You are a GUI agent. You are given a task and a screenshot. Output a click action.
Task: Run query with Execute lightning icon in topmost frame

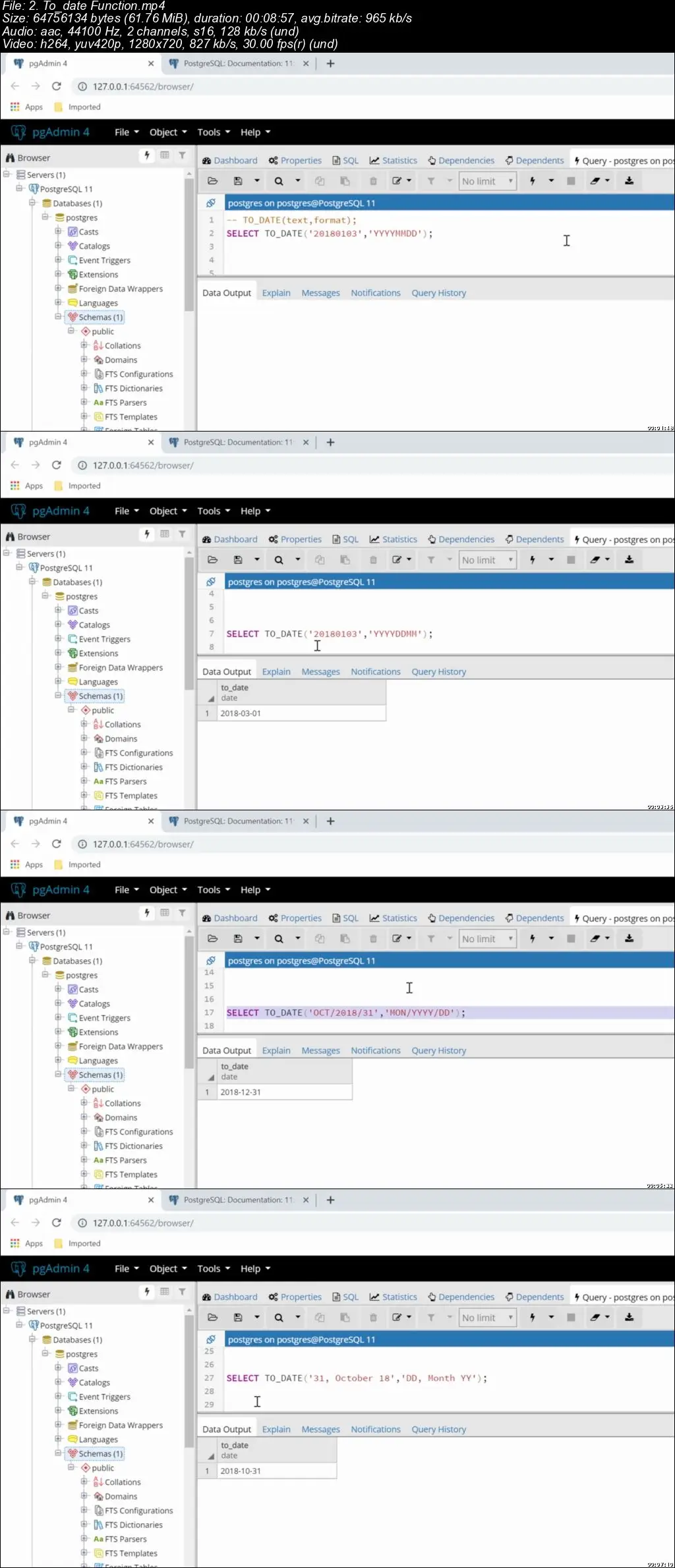coord(533,181)
